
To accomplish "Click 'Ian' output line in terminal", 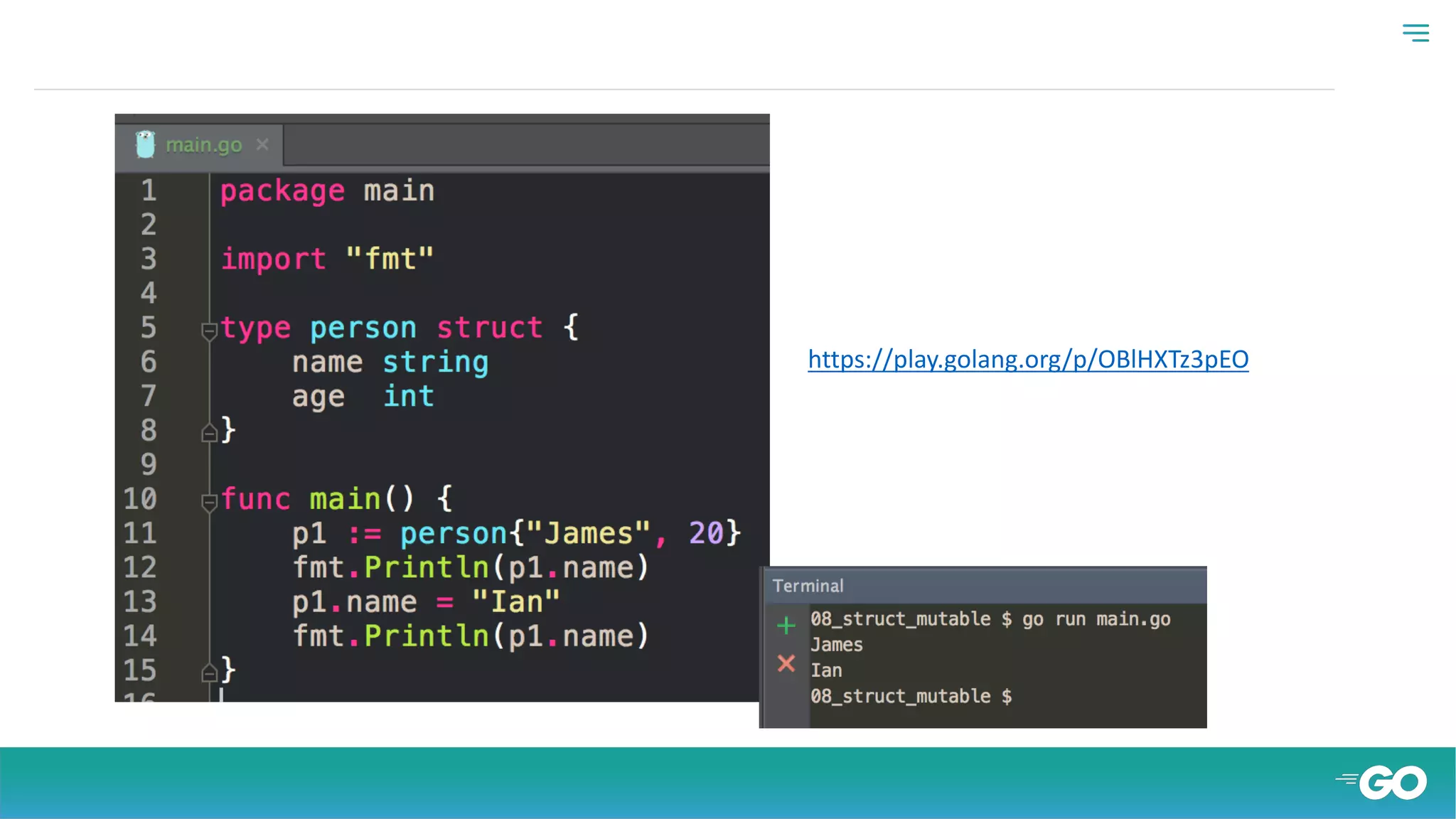I will [x=826, y=670].
